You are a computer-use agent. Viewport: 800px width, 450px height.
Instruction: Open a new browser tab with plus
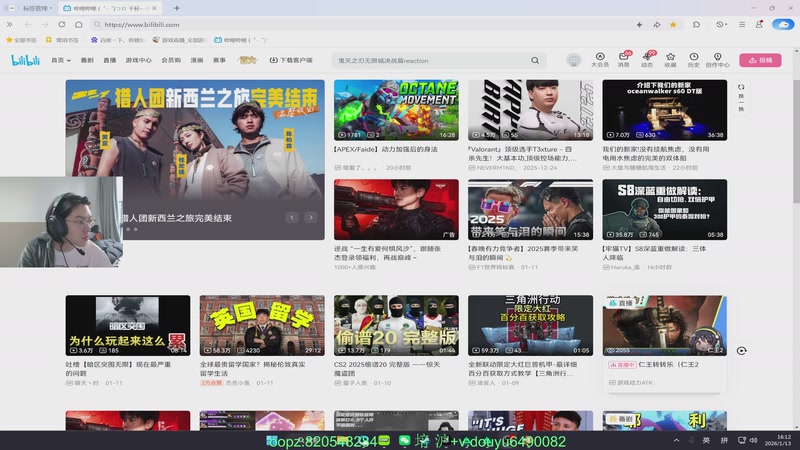pos(177,8)
